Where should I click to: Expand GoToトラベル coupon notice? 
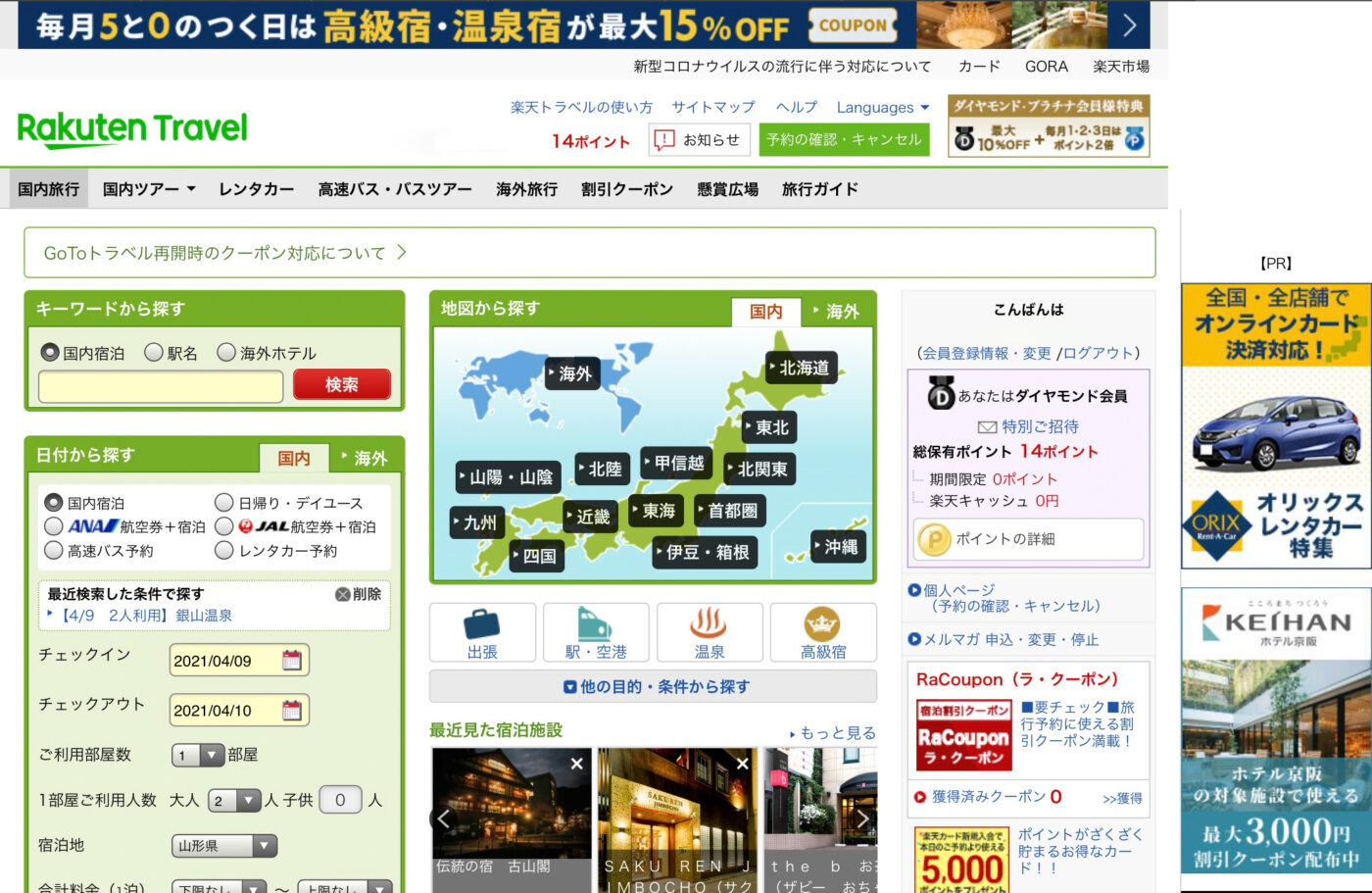tap(589, 253)
